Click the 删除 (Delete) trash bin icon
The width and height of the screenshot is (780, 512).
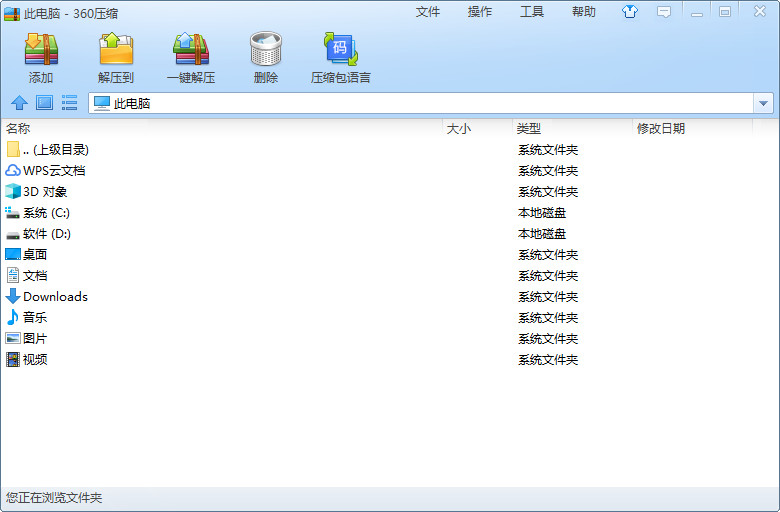[x=266, y=49]
